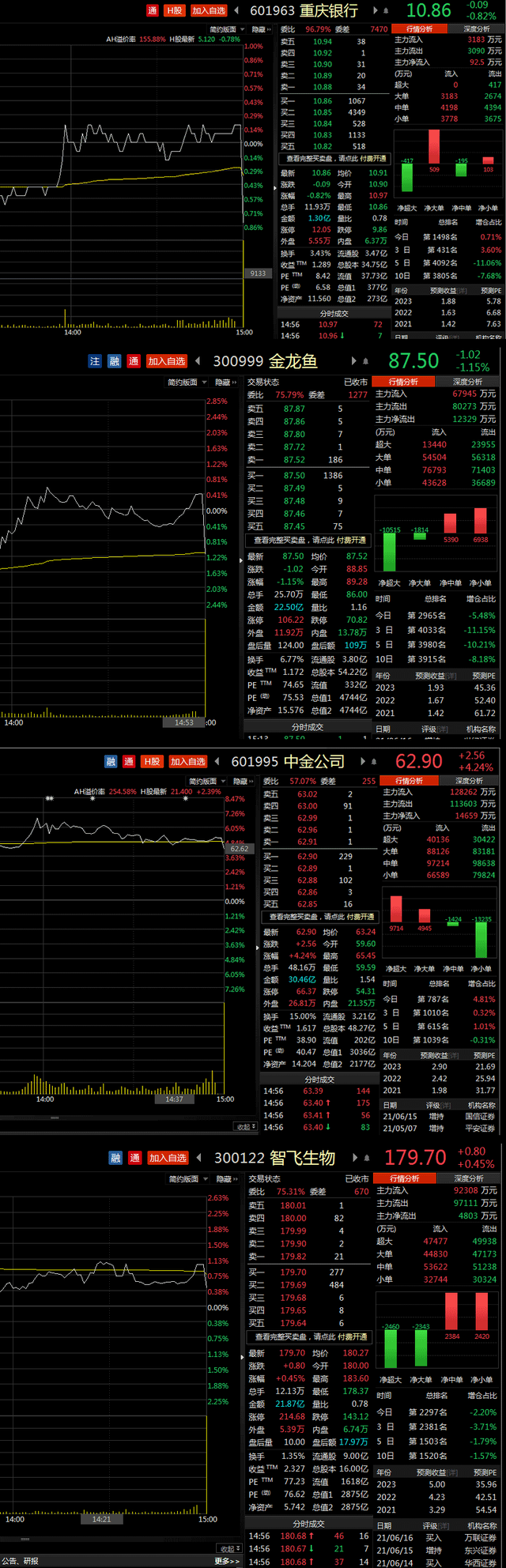Image resolution: width=506 pixels, height=1568 pixels.
Task: Open 简约版面 layout dropdown in 重庆银行 panel
Action: pos(227,29)
